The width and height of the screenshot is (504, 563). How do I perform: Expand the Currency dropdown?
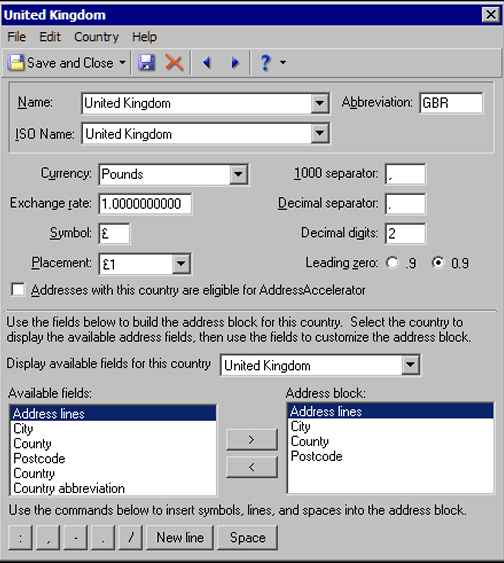pyautogui.click(x=238, y=175)
